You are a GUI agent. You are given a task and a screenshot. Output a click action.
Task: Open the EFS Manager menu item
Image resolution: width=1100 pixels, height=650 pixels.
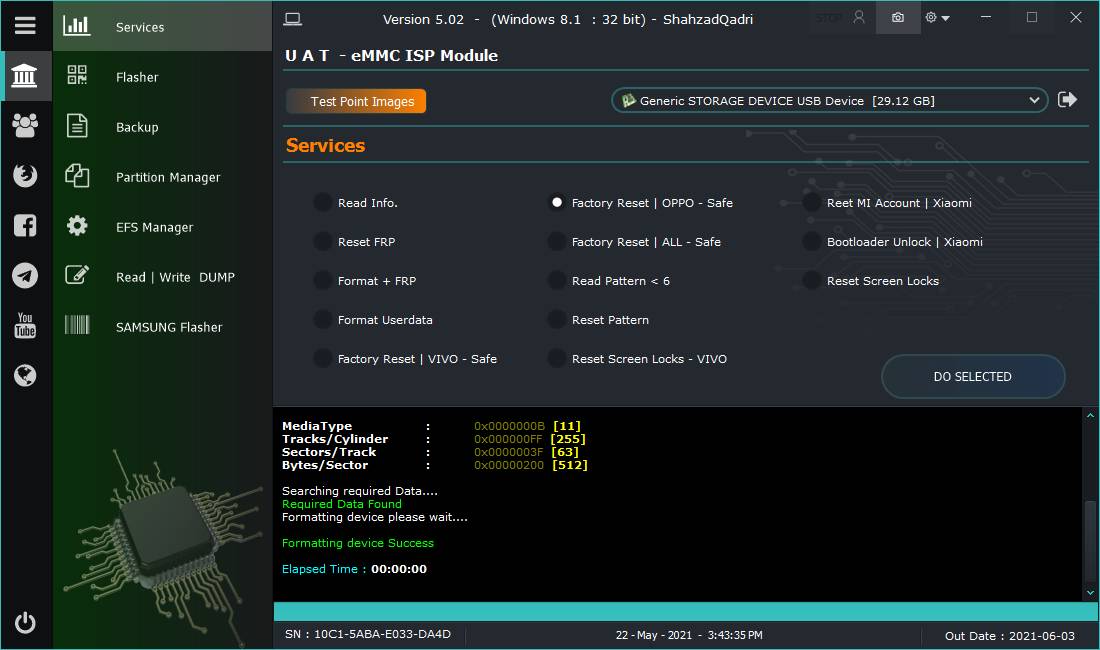162,226
